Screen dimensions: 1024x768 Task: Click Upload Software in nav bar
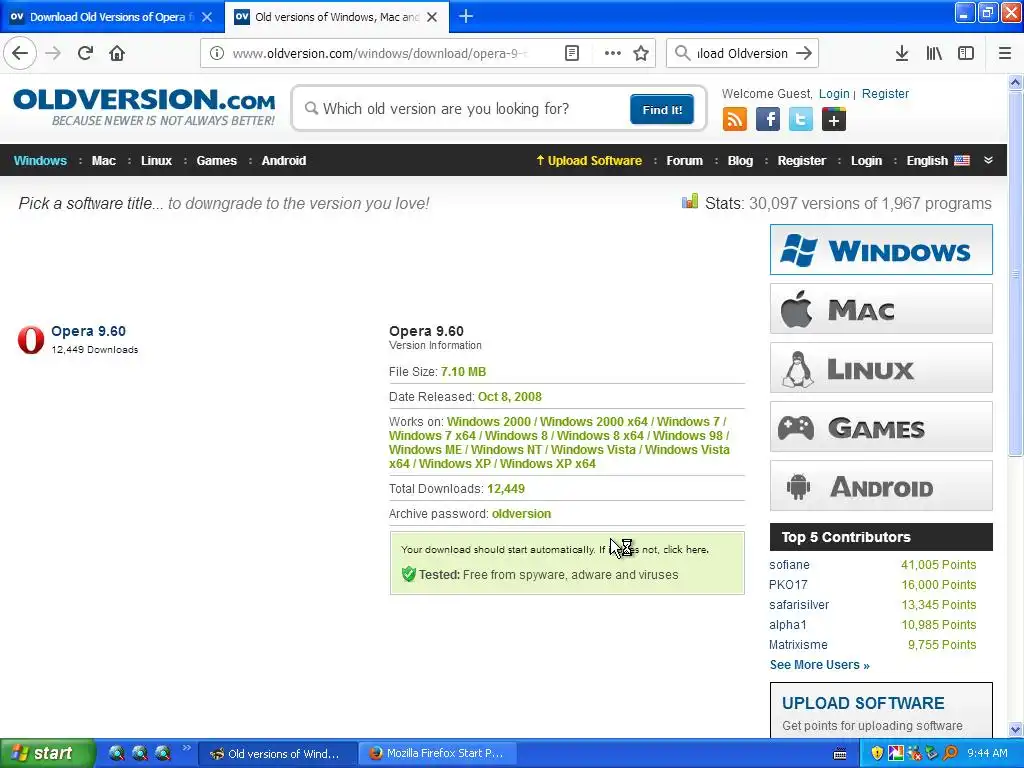[x=588, y=161]
